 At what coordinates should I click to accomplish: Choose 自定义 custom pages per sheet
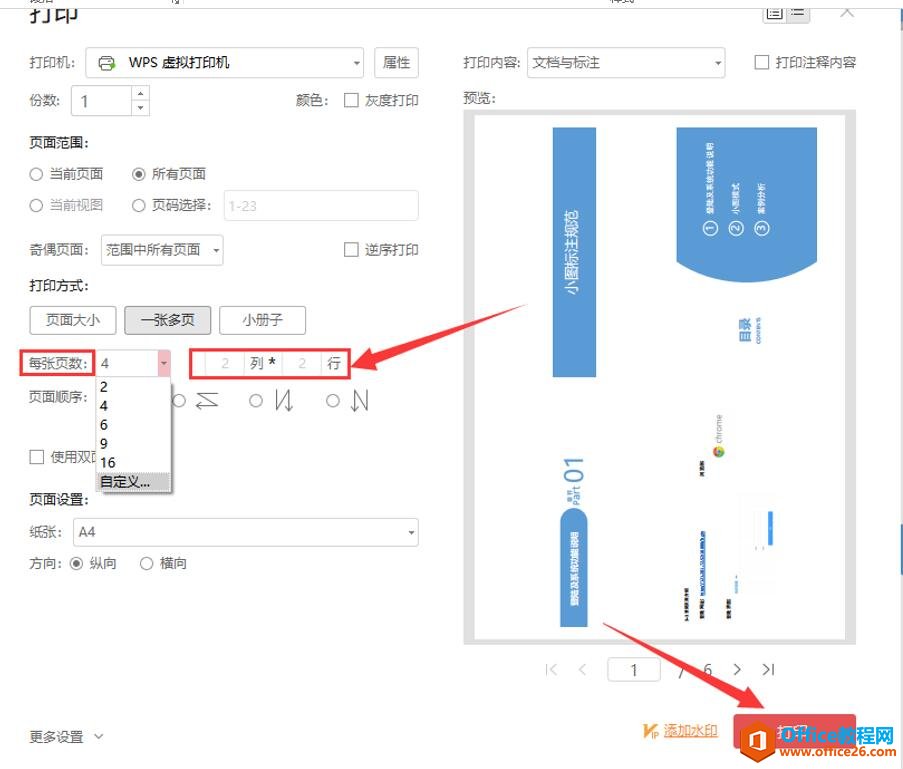[133, 482]
